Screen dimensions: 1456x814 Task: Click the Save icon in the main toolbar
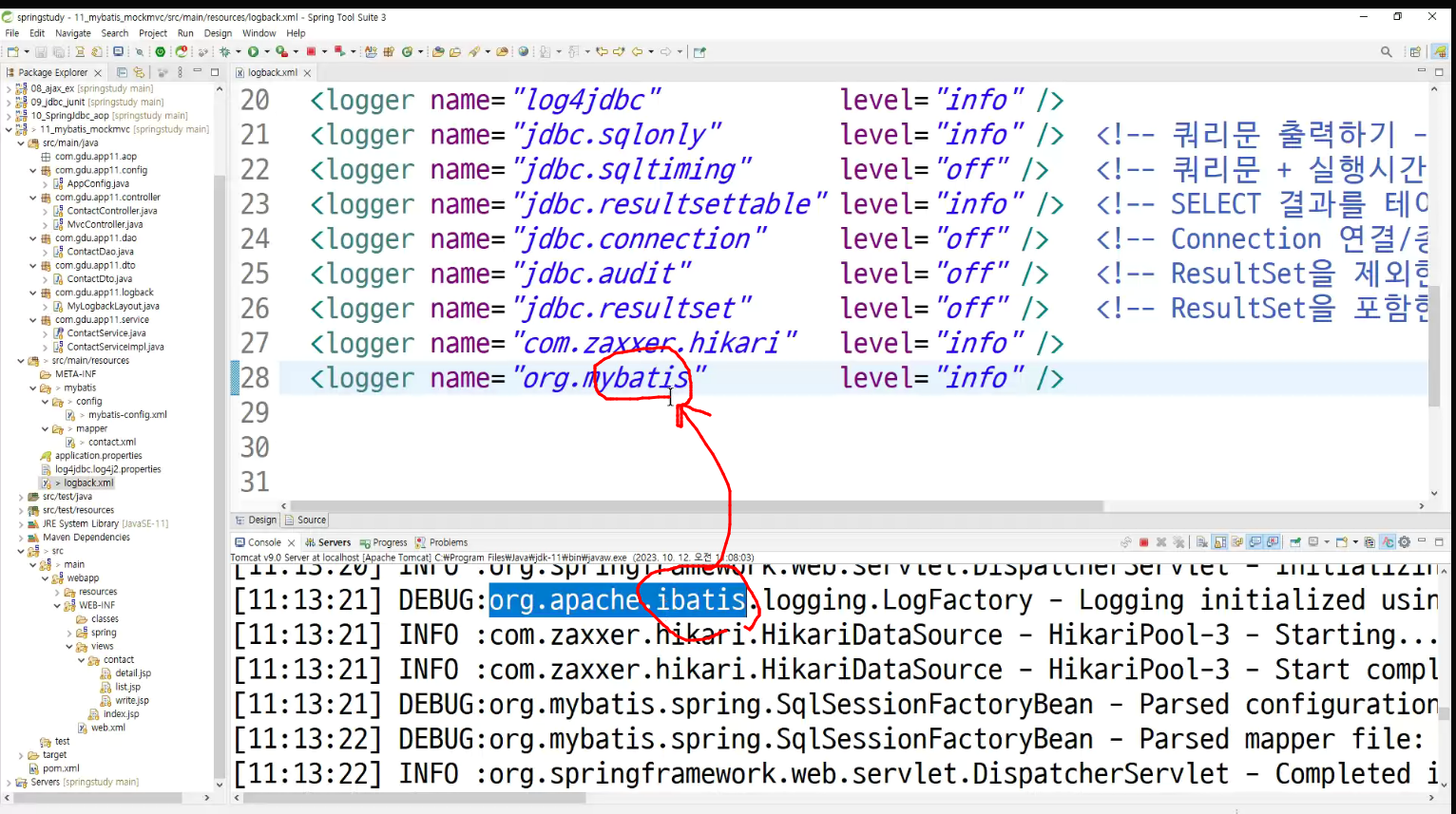(41, 51)
